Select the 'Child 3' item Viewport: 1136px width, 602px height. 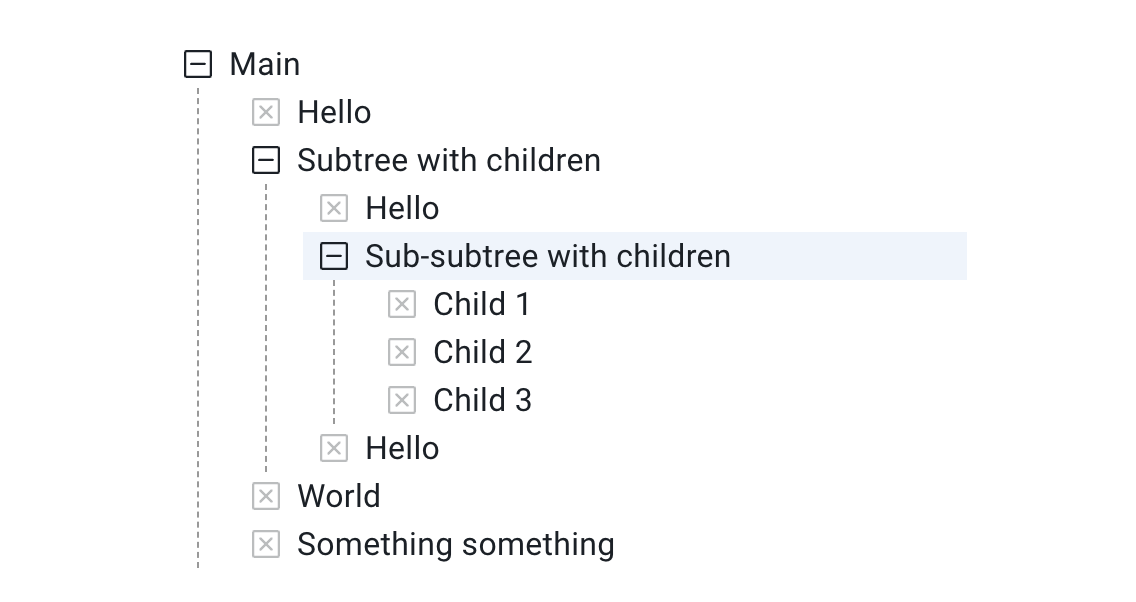click(x=482, y=400)
